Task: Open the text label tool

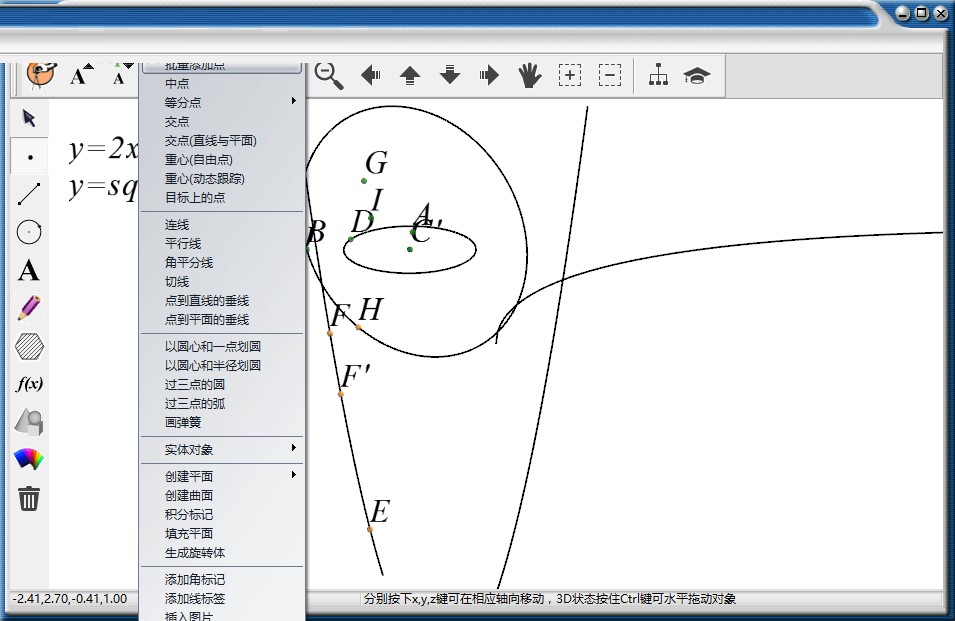Action: click(29, 269)
